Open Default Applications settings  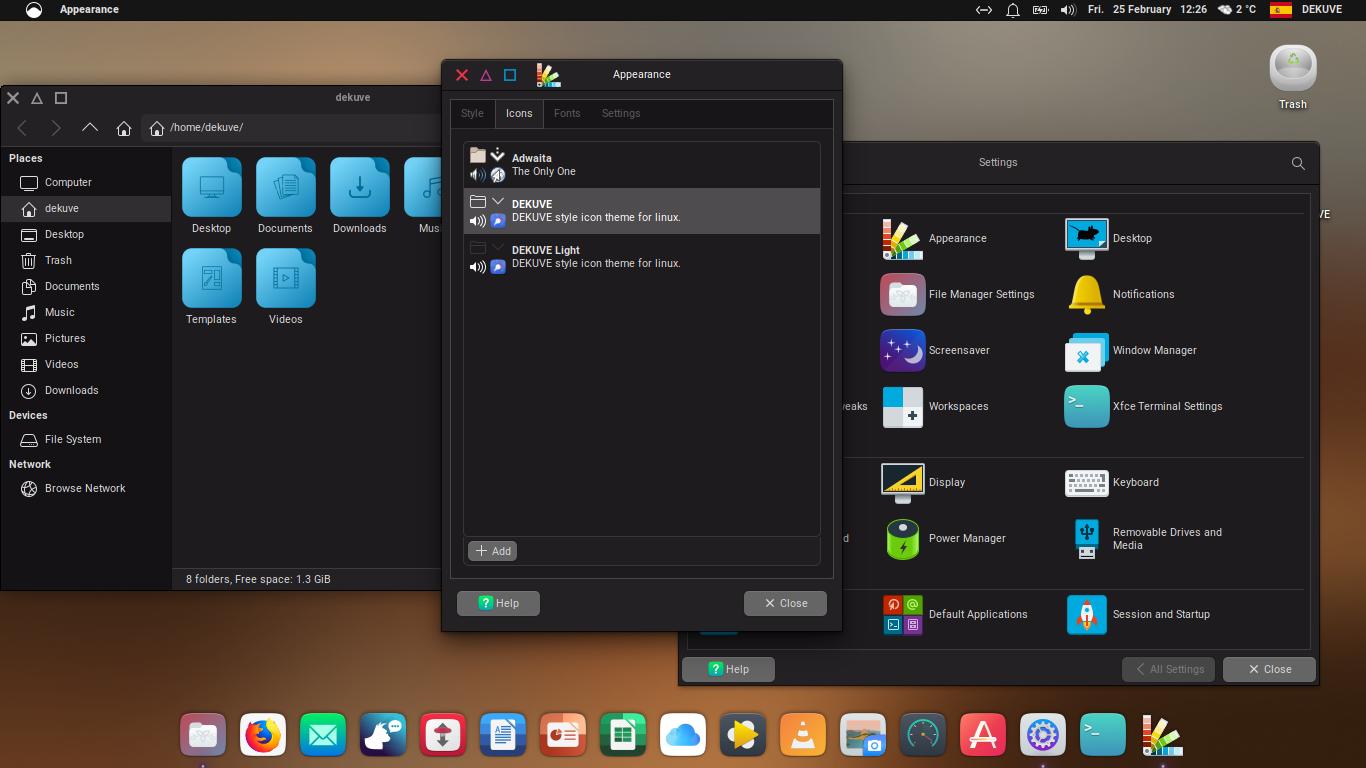[955, 614]
